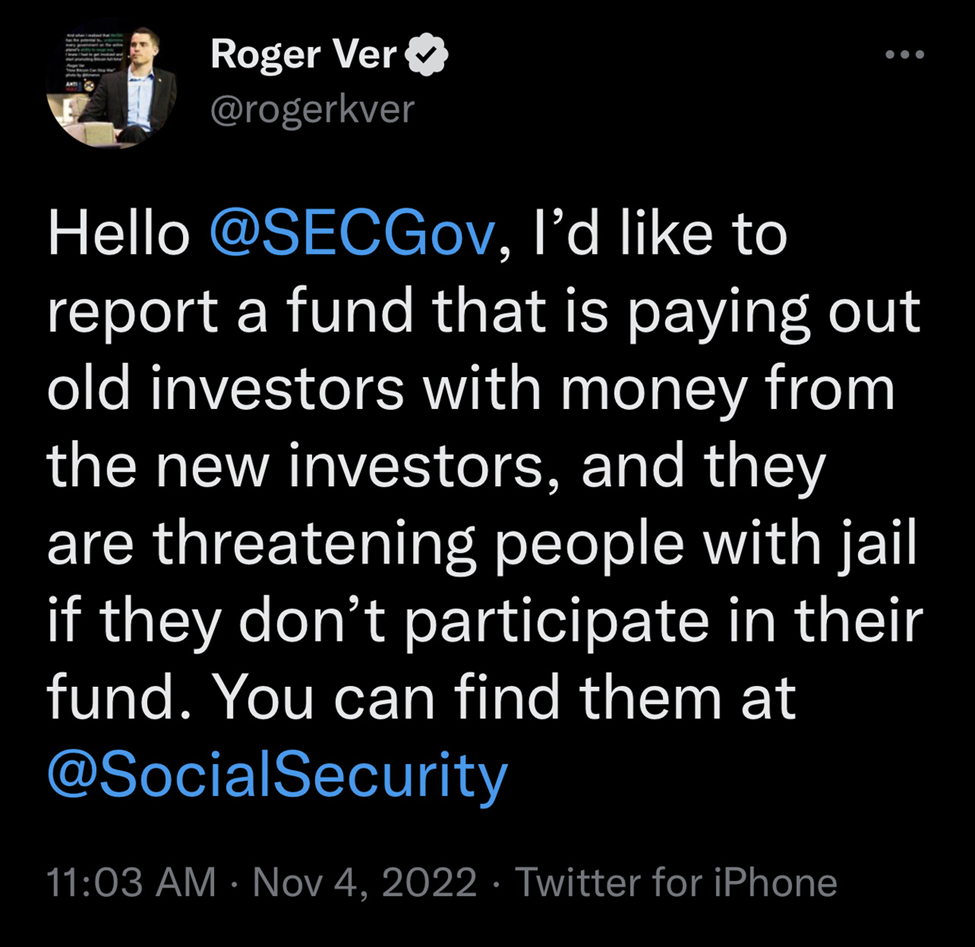Click the 11:03 AM timestamp
The height and width of the screenshot is (947, 975).
tap(131, 882)
